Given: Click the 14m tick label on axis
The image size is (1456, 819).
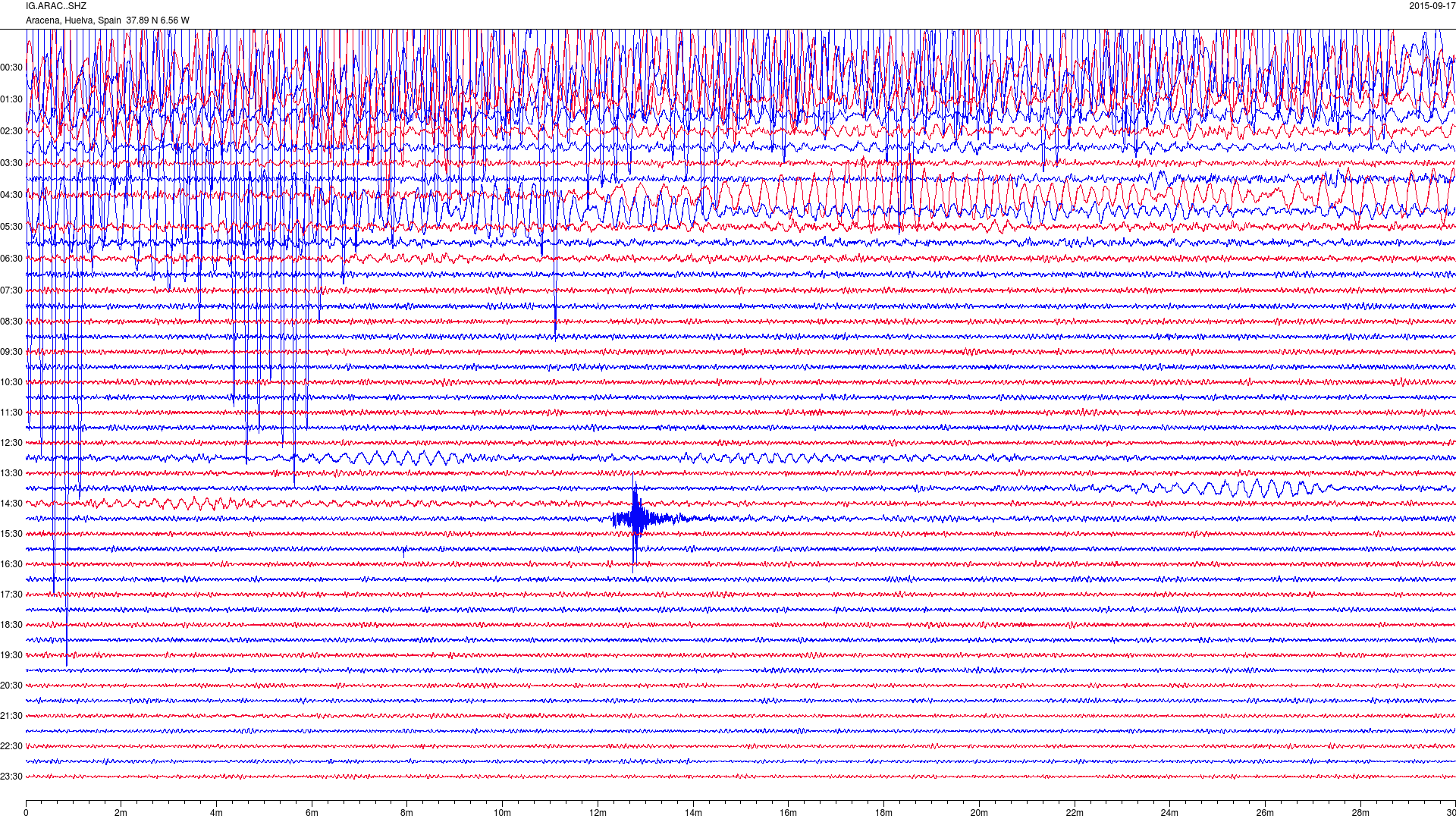Looking at the screenshot, I should tap(693, 813).
